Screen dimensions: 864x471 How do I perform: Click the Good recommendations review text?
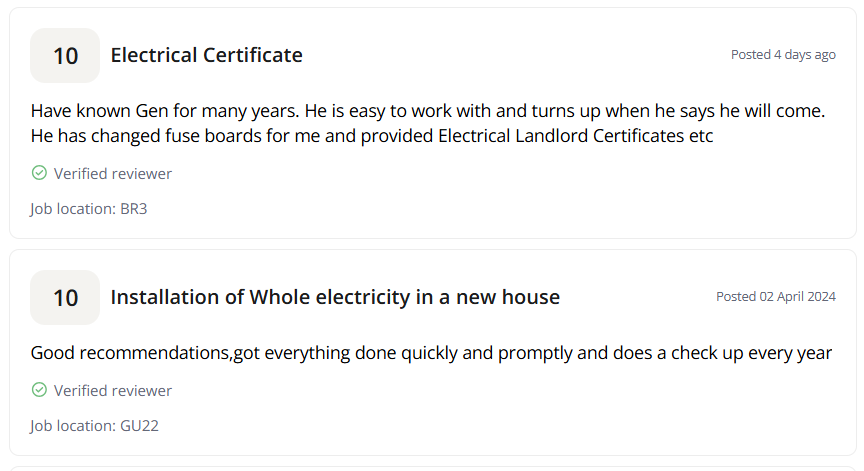pyautogui.click(x=431, y=353)
